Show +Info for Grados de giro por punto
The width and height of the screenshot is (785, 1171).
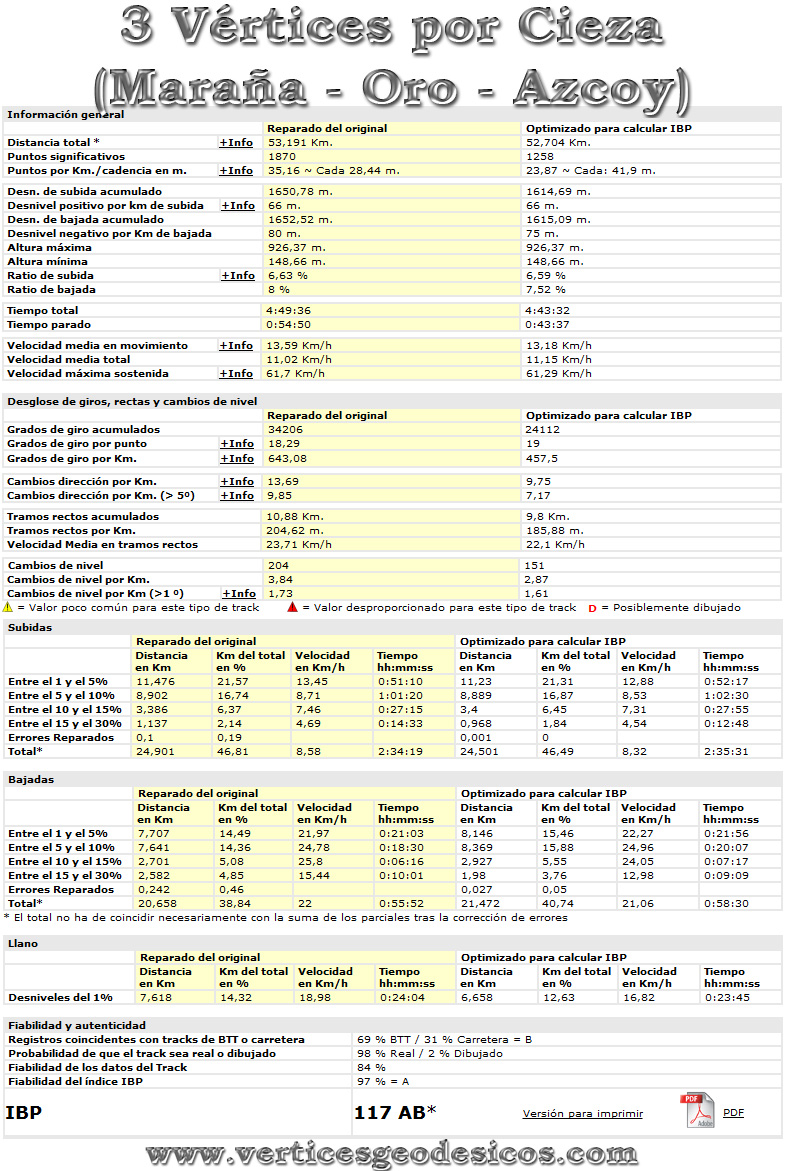click(237, 444)
